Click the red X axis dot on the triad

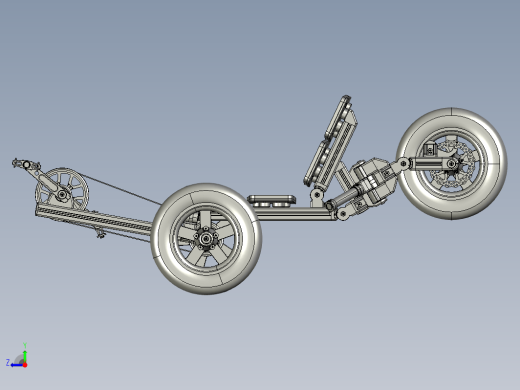pos(25,365)
